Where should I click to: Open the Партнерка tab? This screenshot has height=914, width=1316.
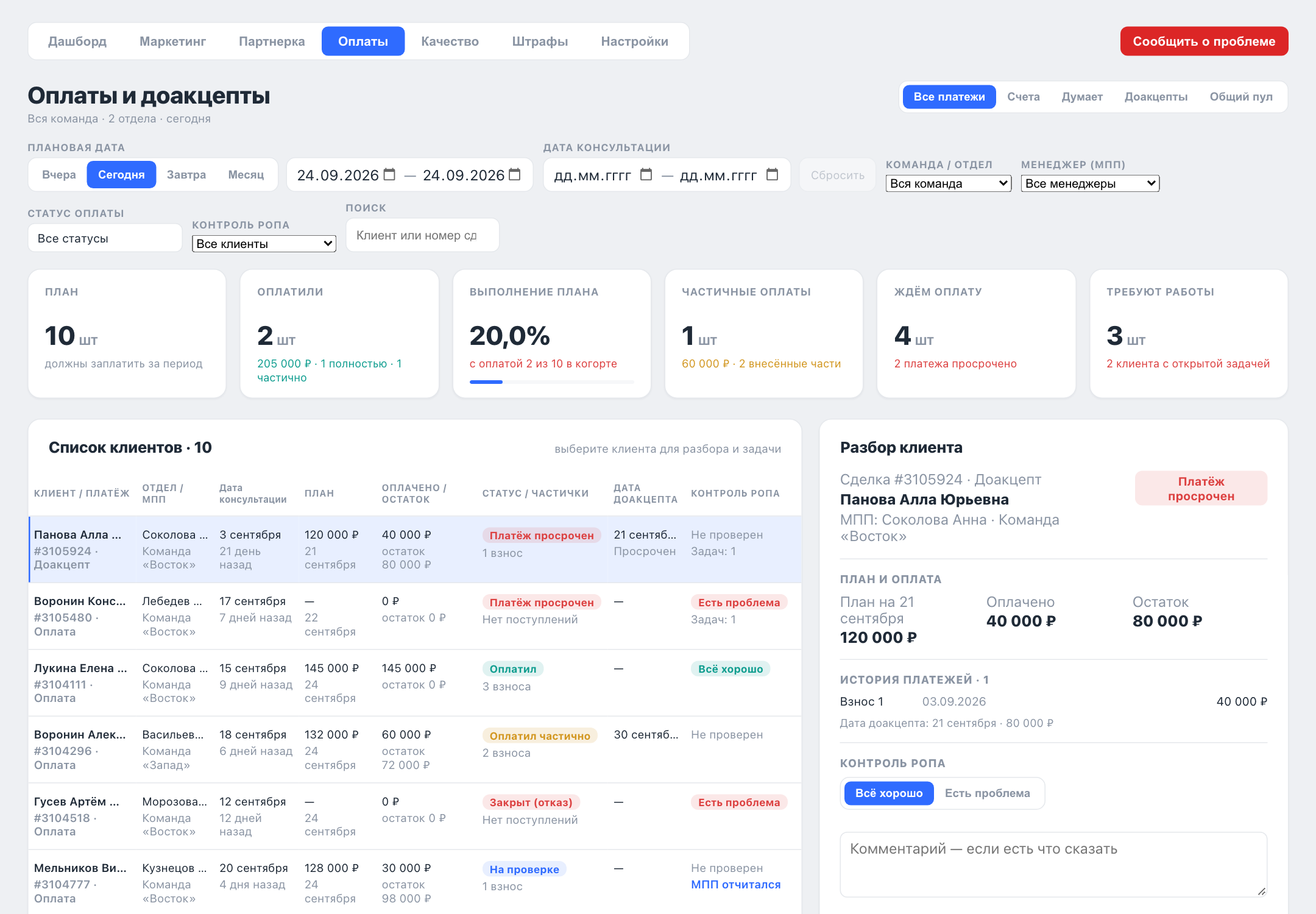point(272,41)
